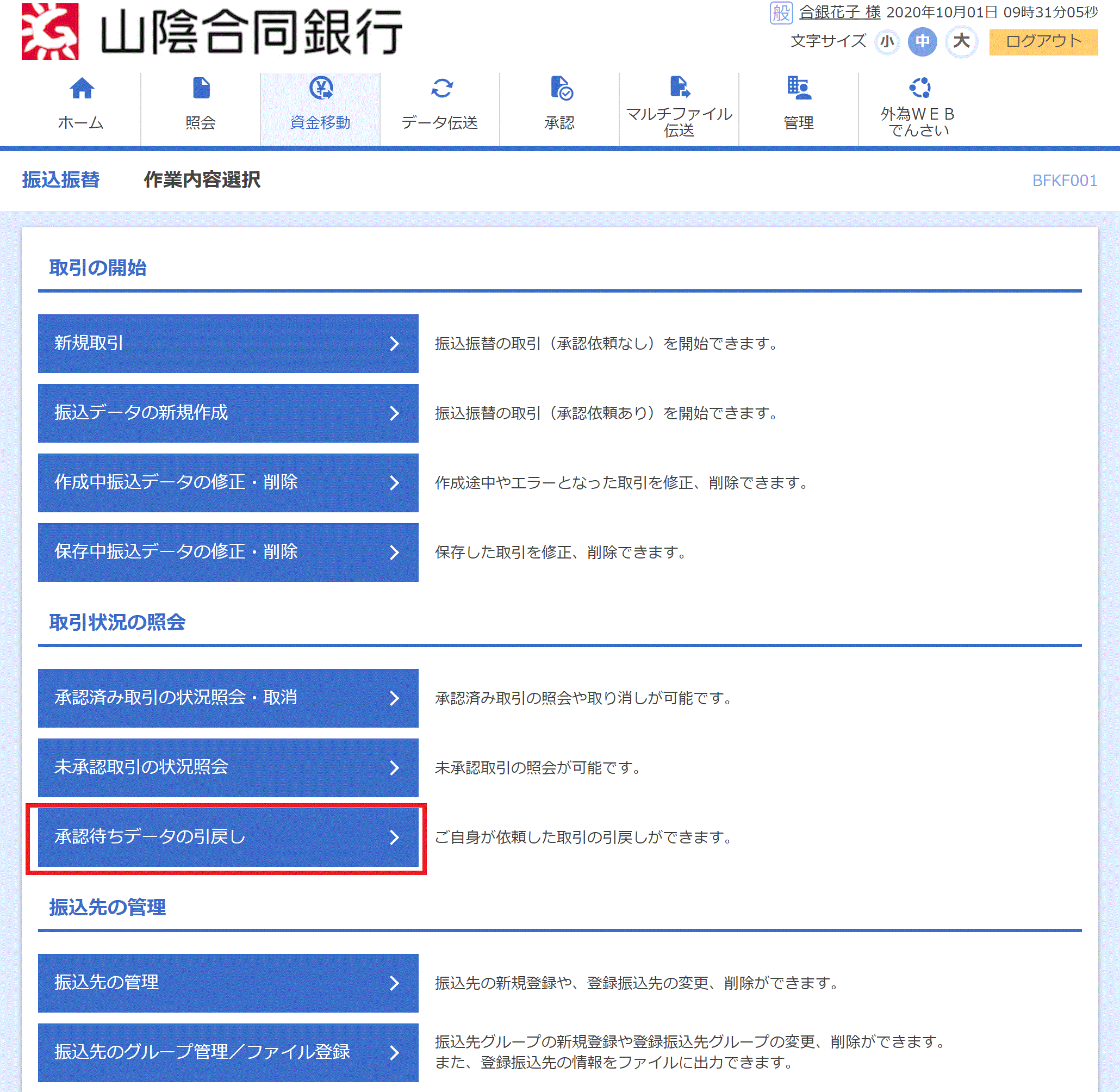
Task: Click the San-in Godo Bank red logo
Action: point(50,32)
